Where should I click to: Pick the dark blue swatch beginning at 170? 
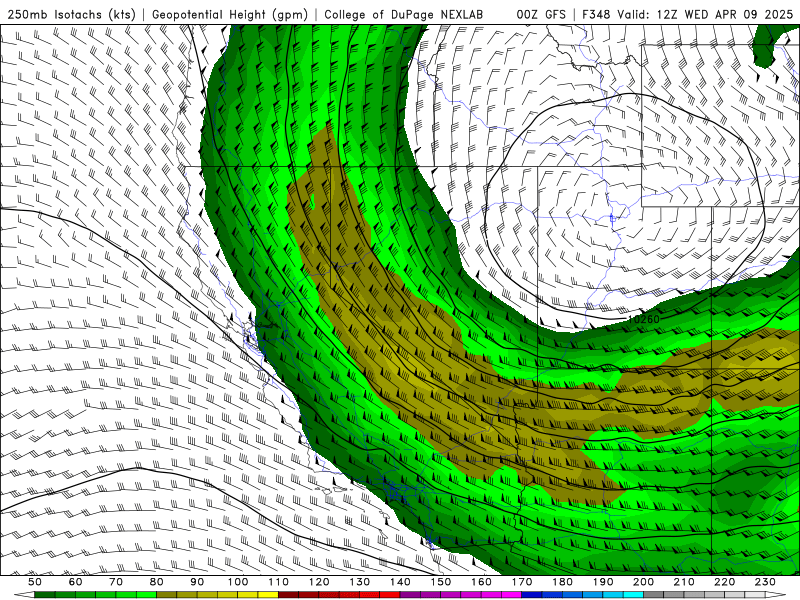click(532, 595)
